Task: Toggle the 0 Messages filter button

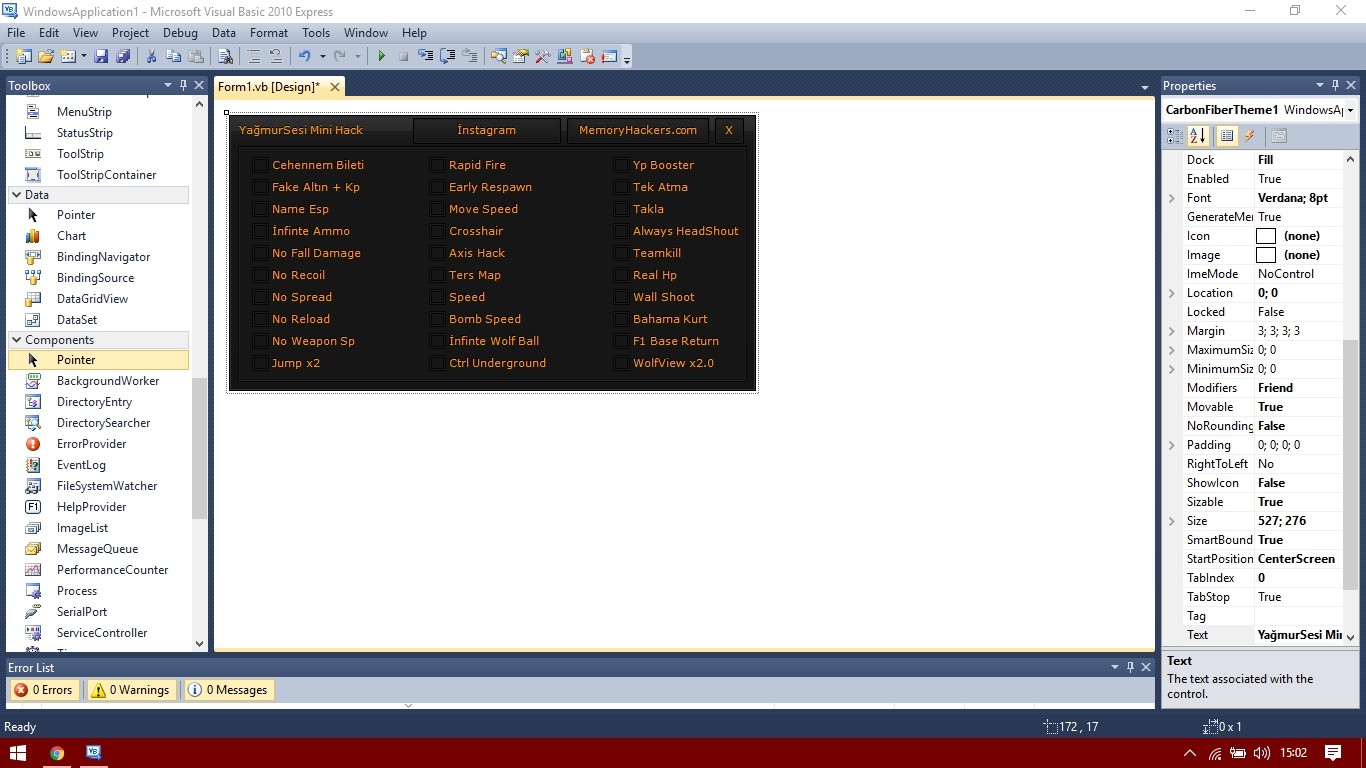Action: click(228, 690)
